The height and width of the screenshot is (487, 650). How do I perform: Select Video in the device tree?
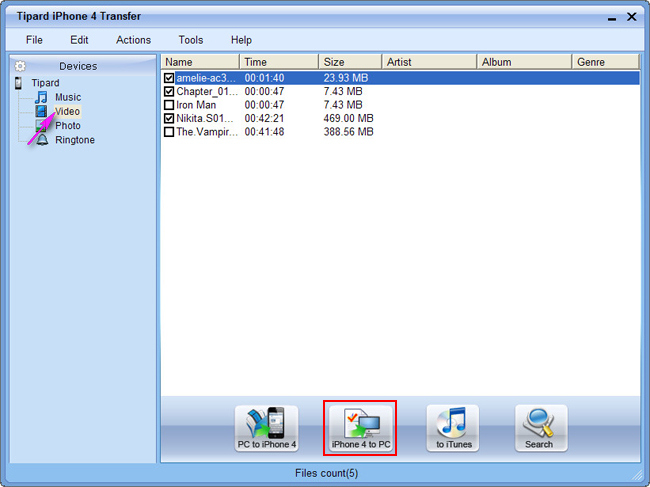tap(68, 111)
